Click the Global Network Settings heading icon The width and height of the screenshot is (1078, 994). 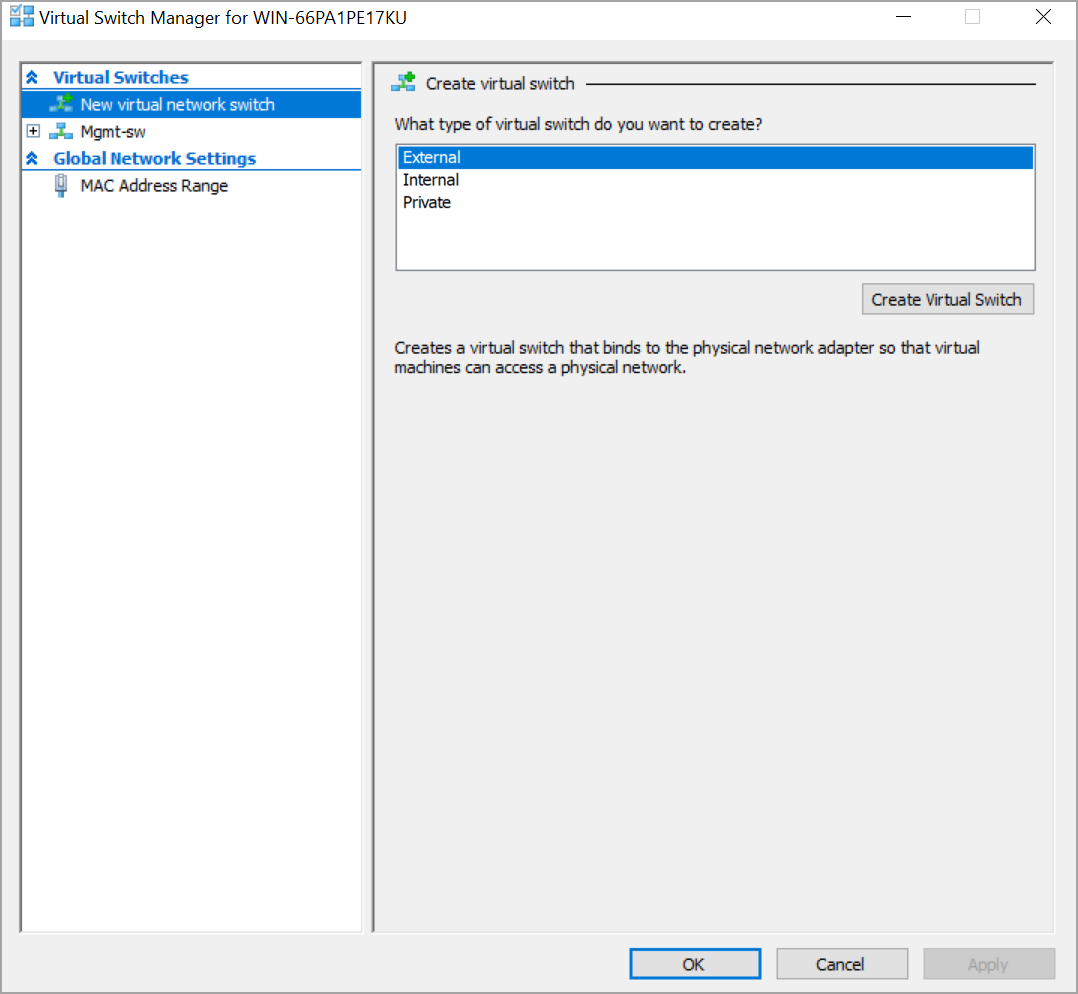[33, 158]
